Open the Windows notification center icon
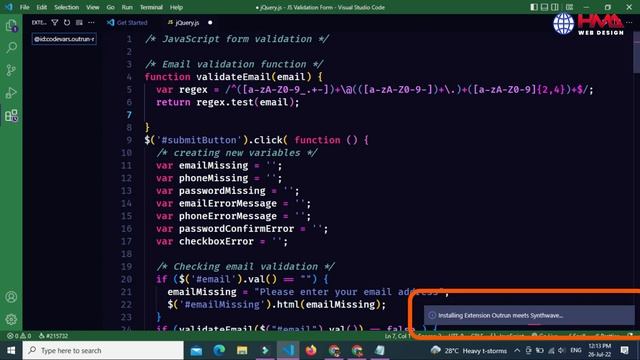640x360 pixels. click(624, 350)
